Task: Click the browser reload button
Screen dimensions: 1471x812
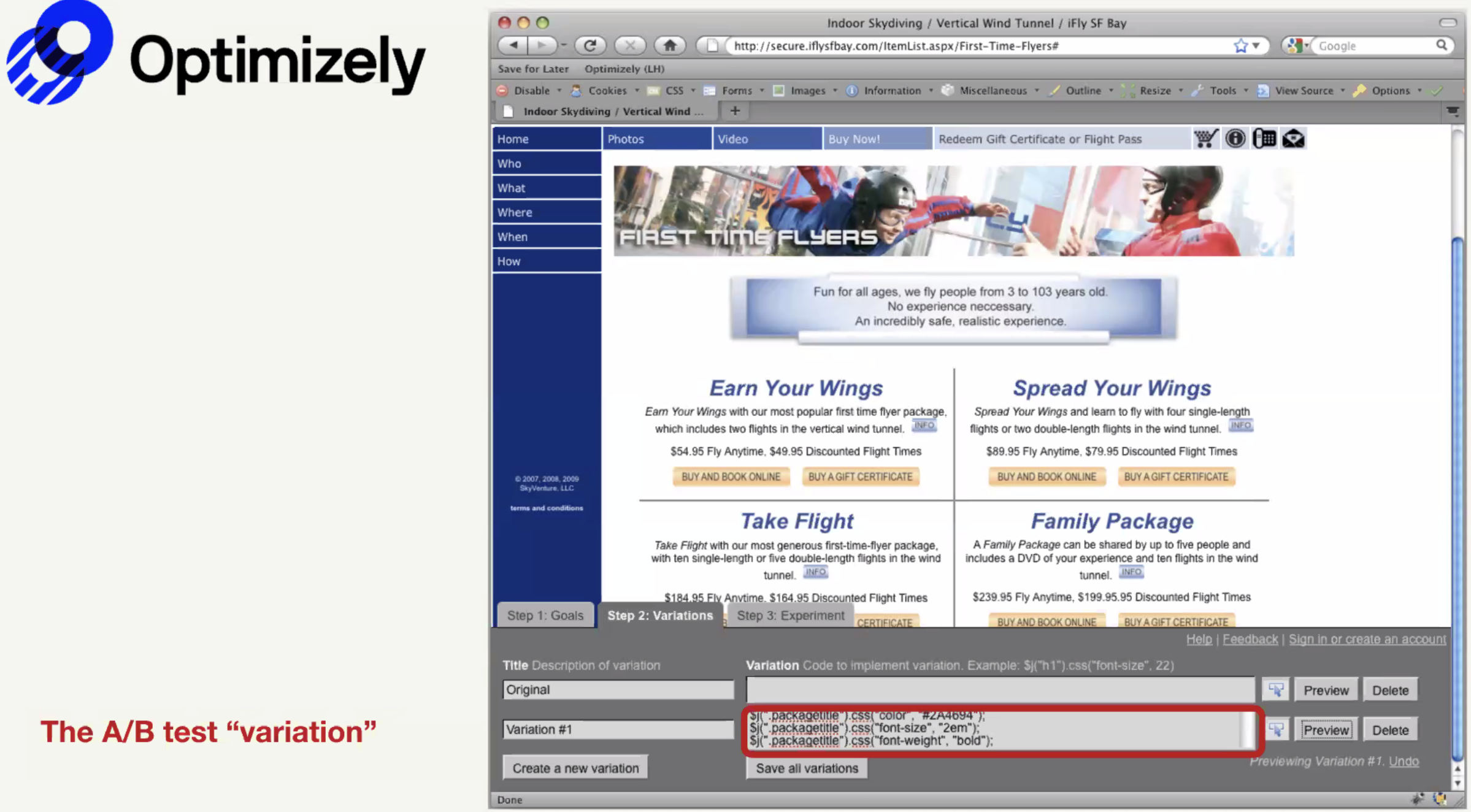Action: click(590, 45)
